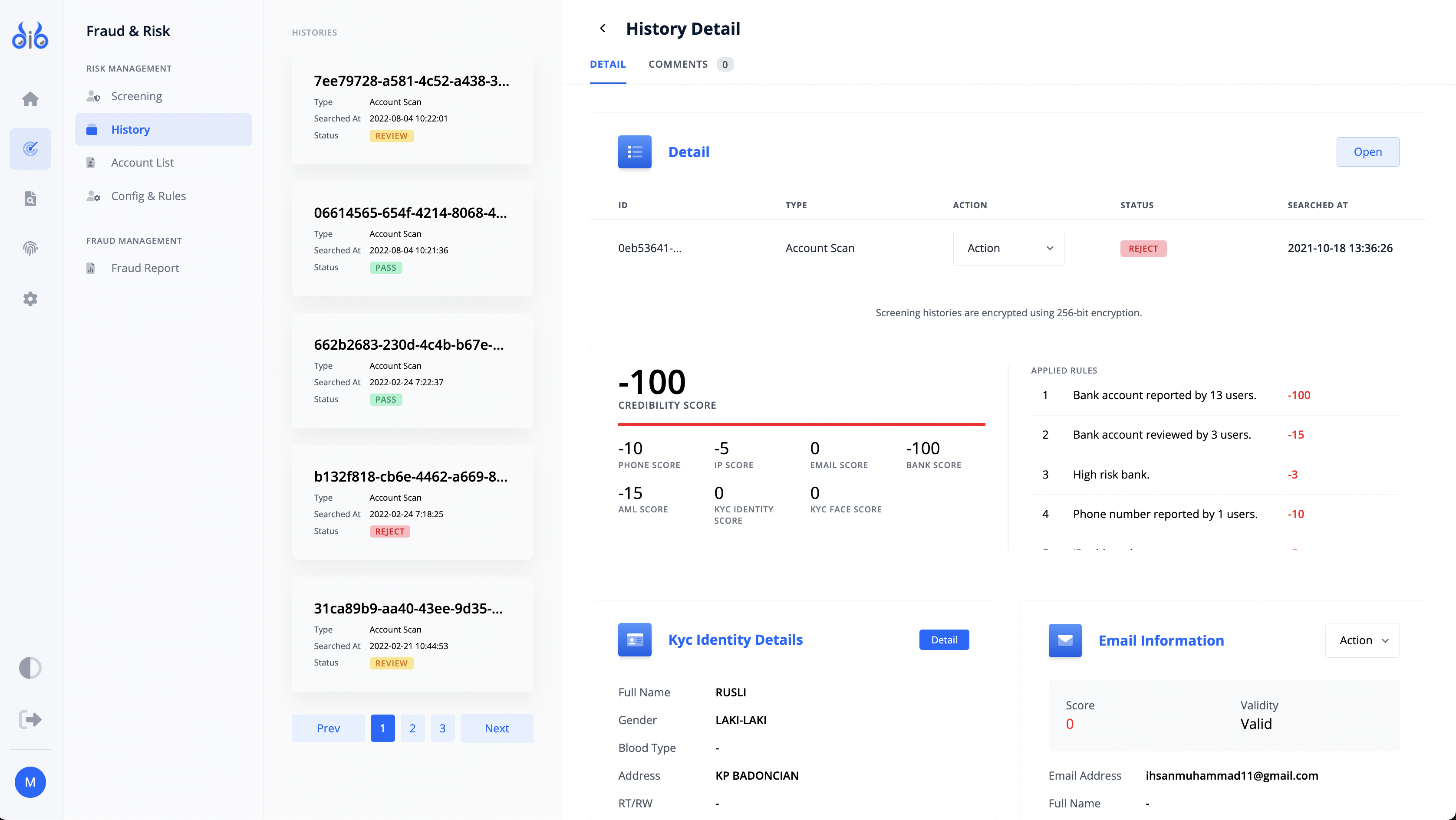The height and width of the screenshot is (820, 1456).
Task: Click Kyc Identity Details Detail button
Action: 943,639
